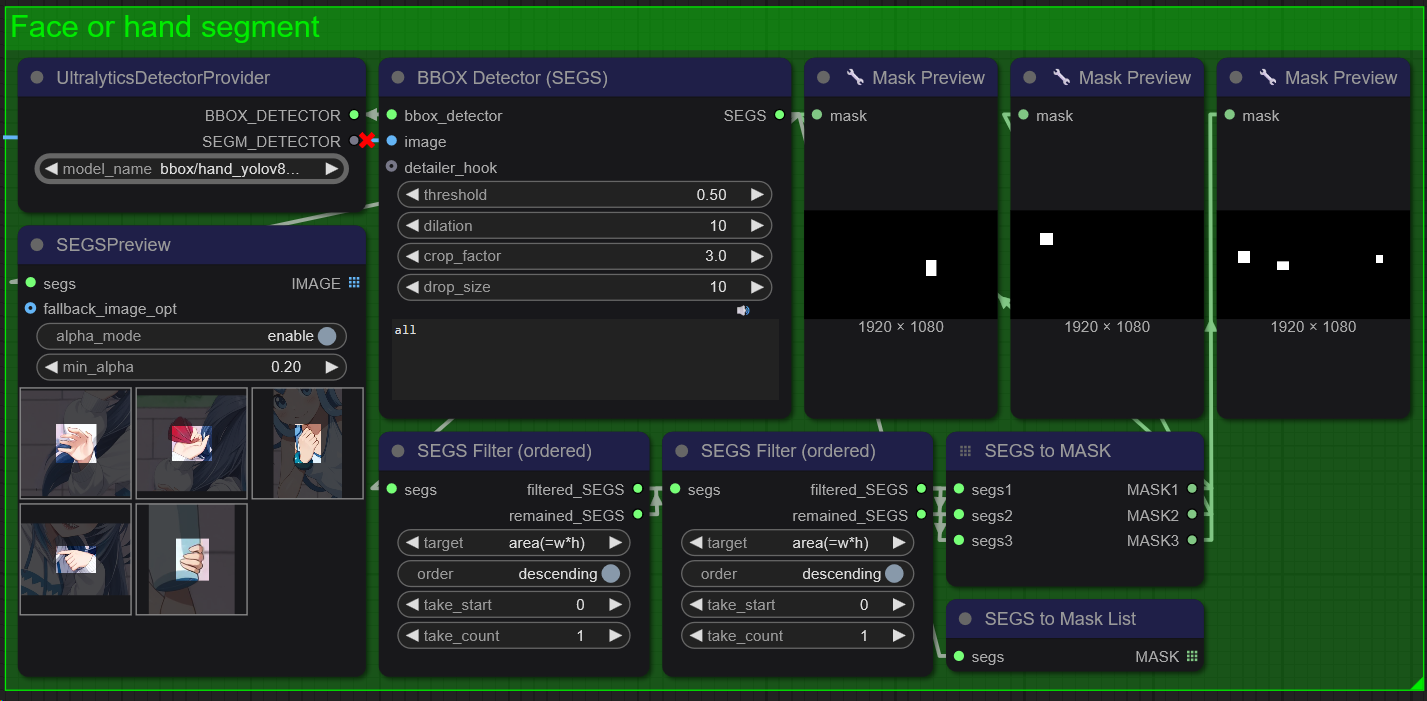
Task: Collapse the UltralyticsDetectorProvider node using its title dot
Action: pos(38,78)
